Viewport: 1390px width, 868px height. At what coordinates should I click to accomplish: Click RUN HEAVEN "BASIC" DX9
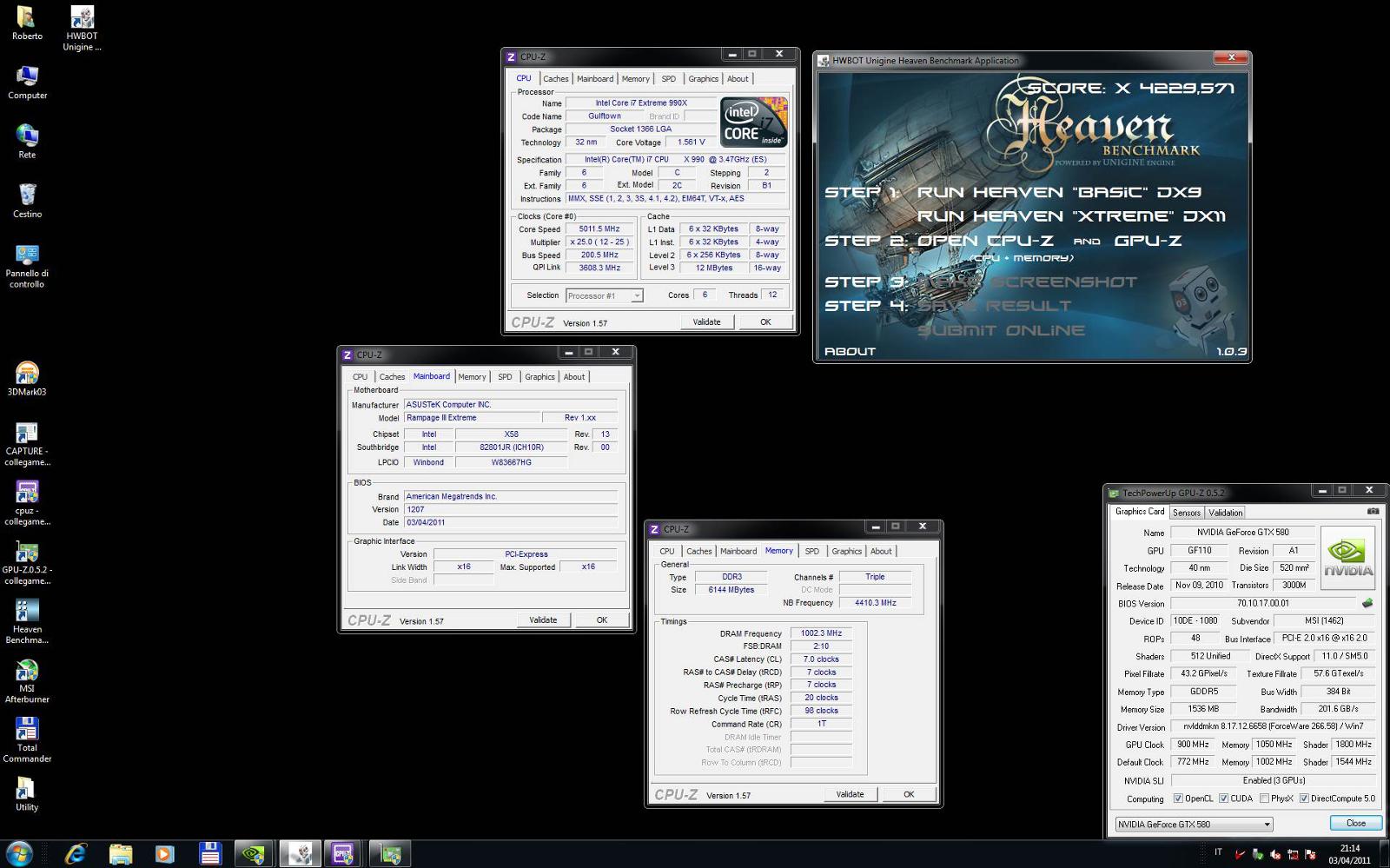pyautogui.click(x=1059, y=192)
